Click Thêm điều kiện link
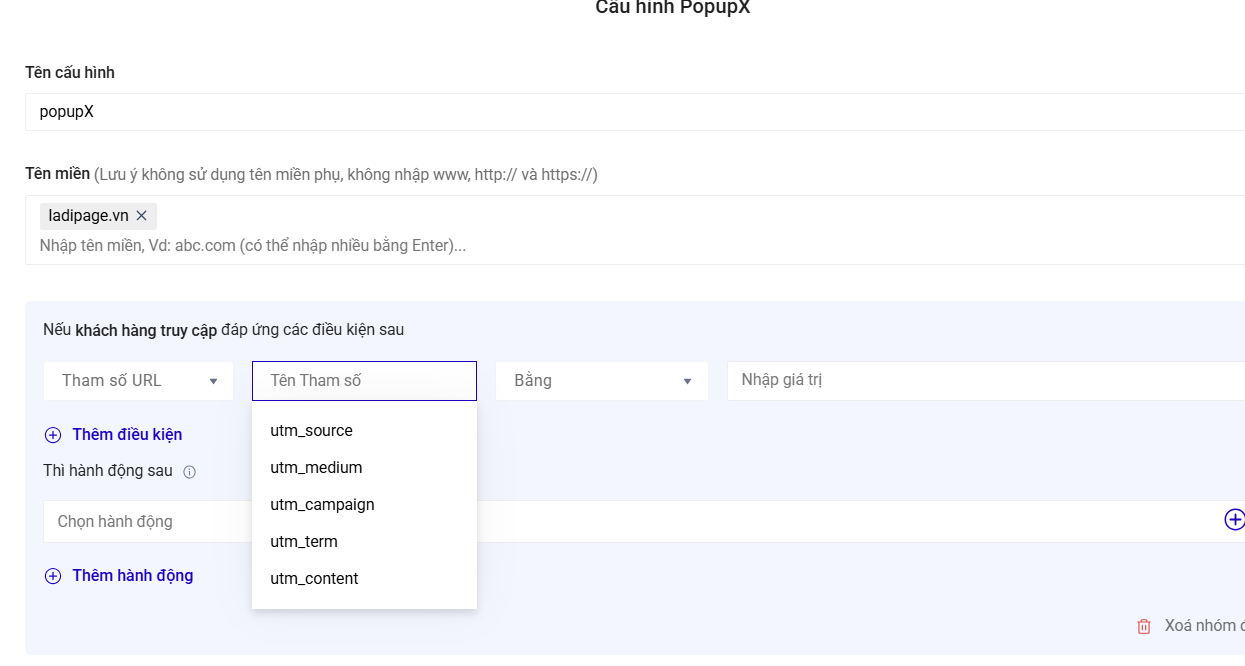 (x=127, y=435)
